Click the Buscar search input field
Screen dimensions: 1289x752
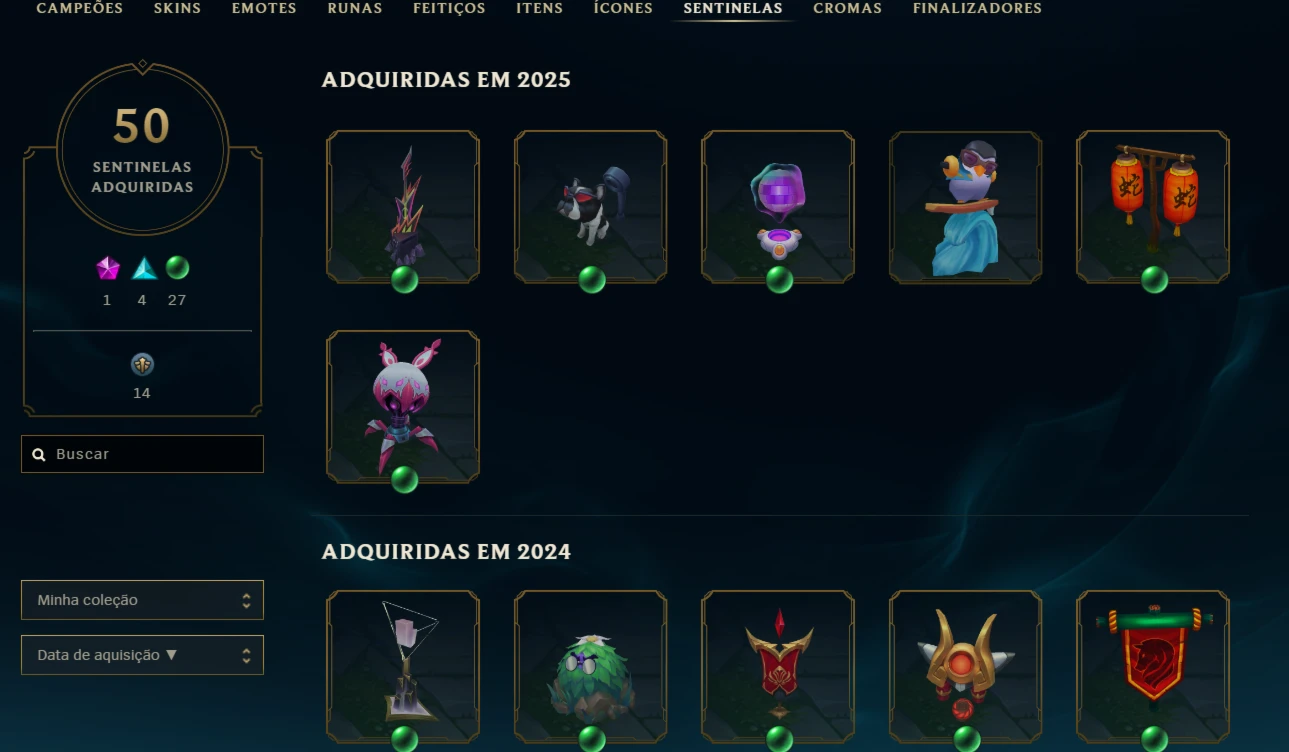(x=142, y=454)
